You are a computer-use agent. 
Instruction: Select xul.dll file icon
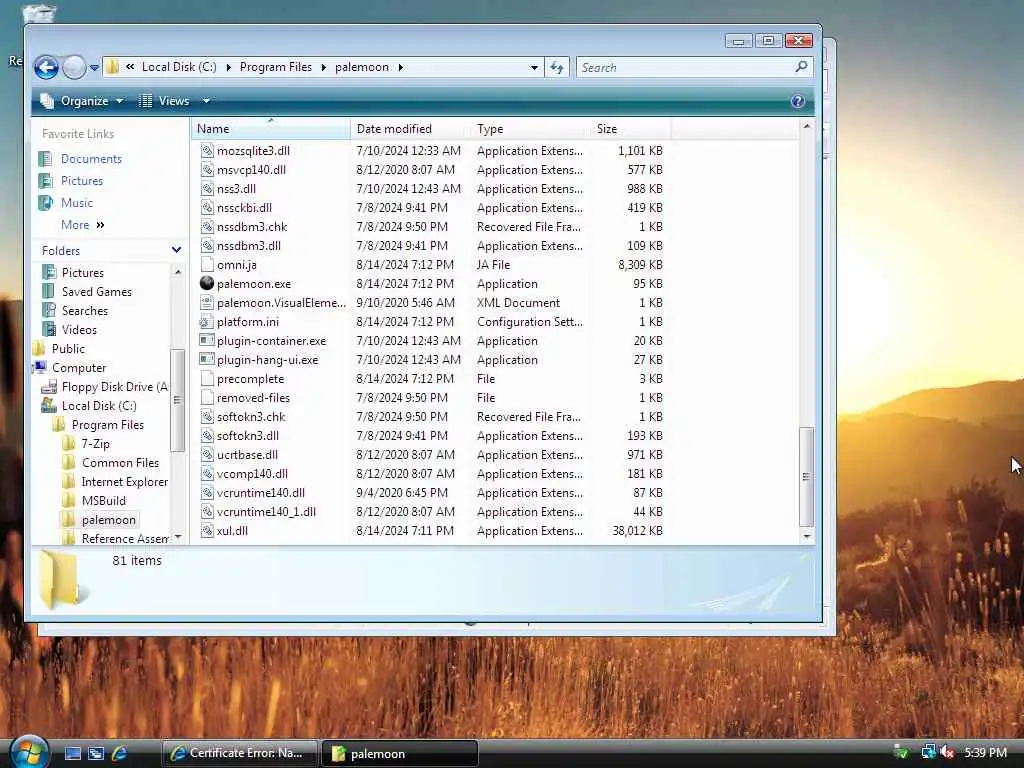pos(207,530)
